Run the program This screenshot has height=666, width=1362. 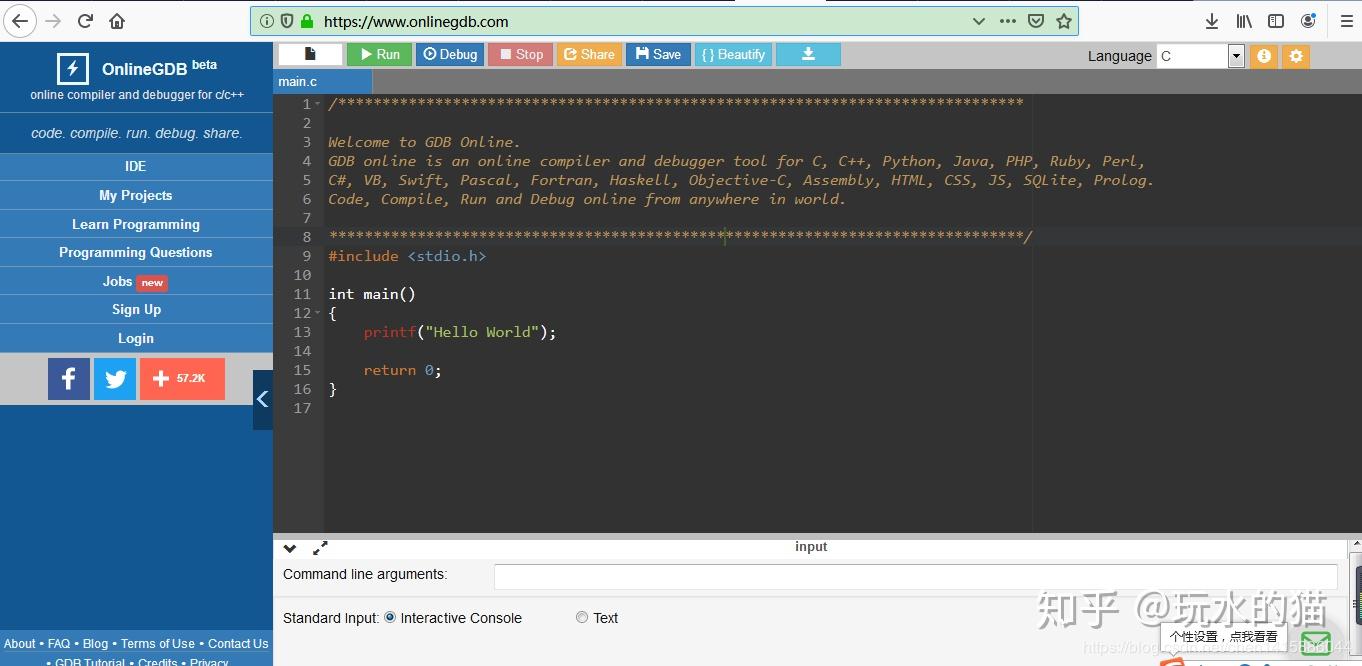tap(379, 55)
